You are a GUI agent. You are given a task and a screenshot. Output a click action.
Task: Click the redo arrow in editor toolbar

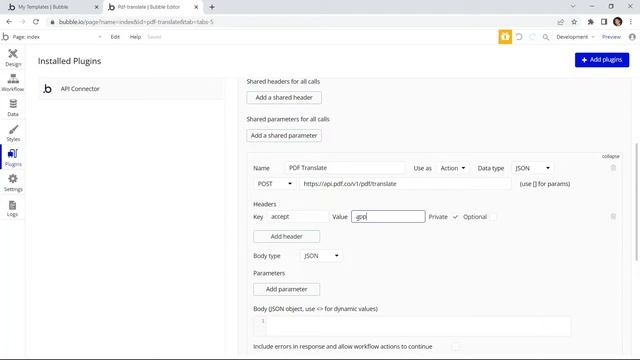[x=532, y=37]
